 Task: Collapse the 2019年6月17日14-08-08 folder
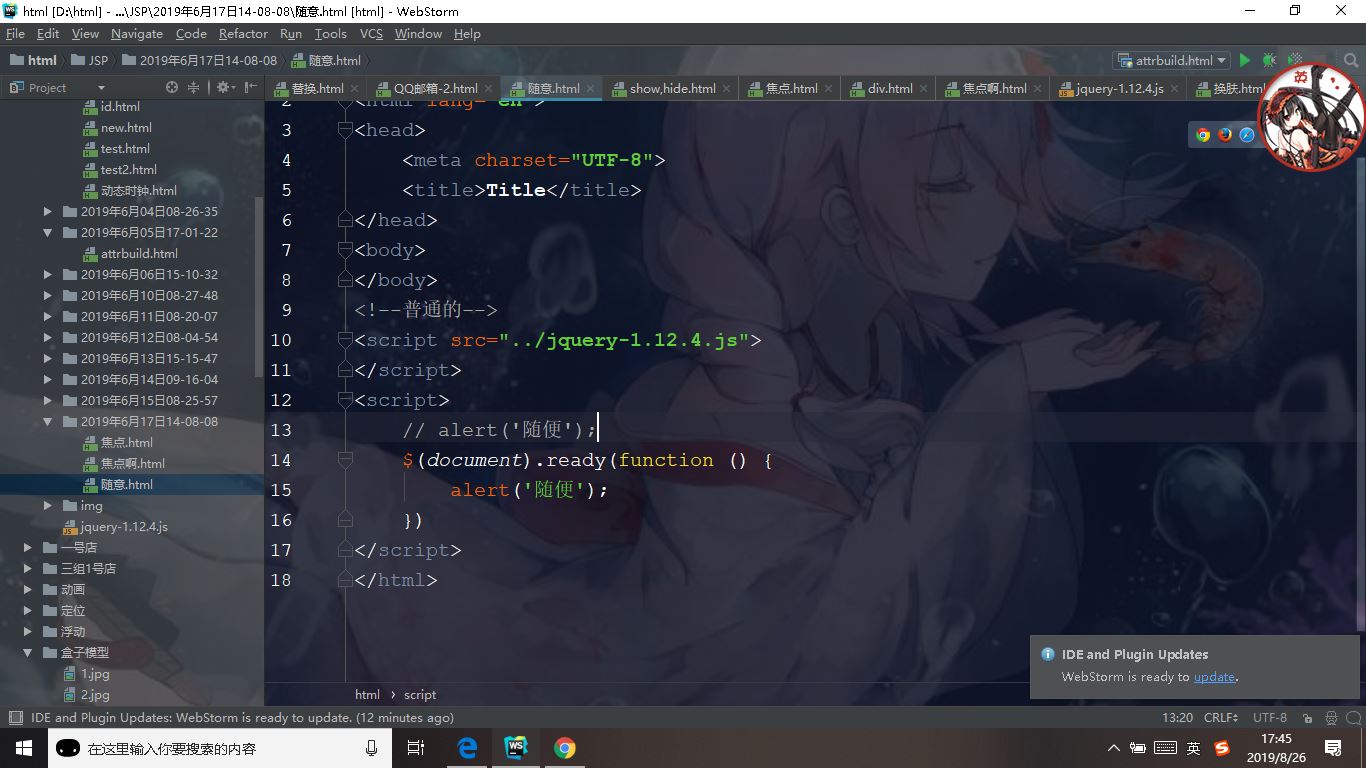(47, 422)
